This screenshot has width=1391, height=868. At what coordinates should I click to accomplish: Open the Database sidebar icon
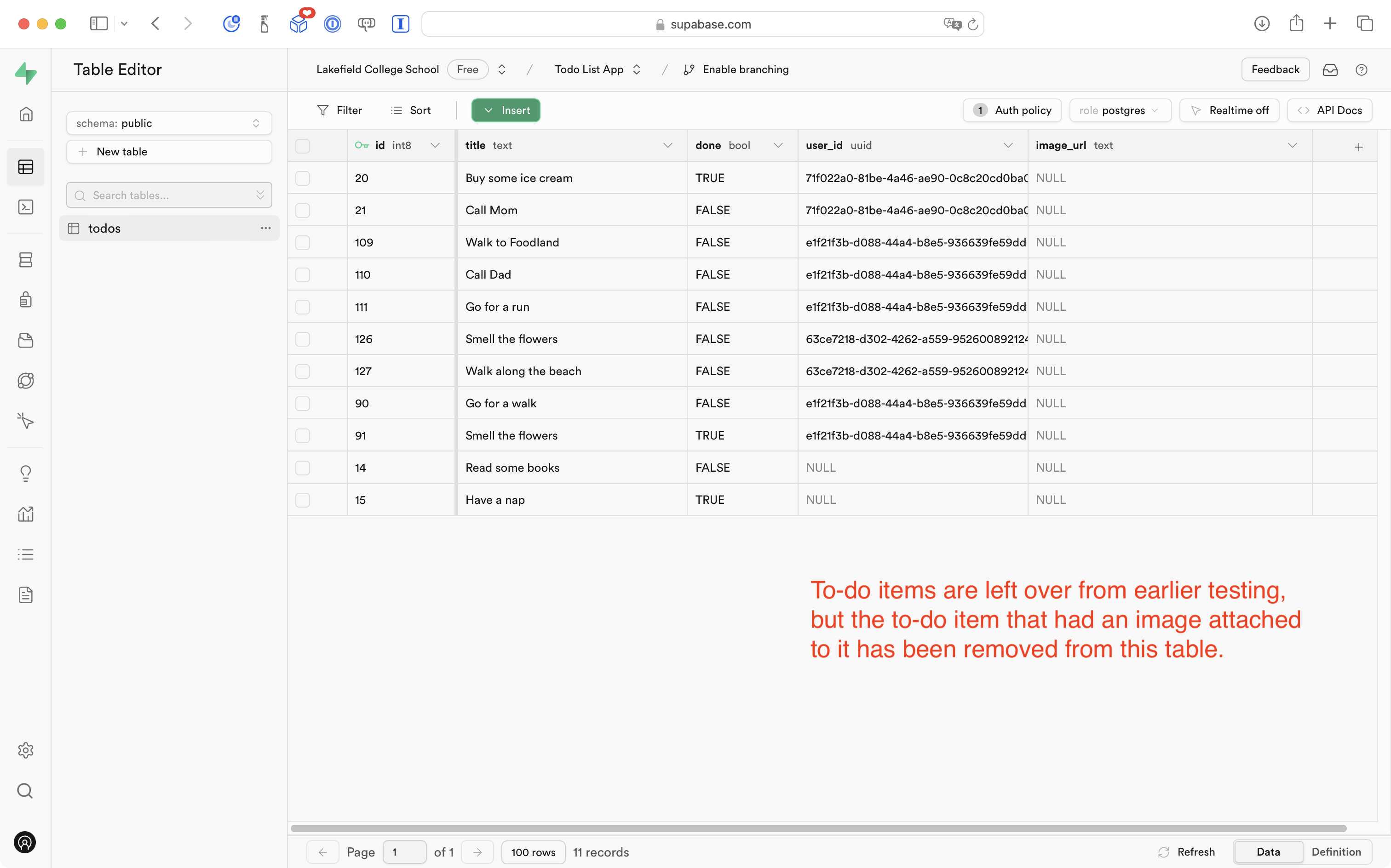pos(26,260)
